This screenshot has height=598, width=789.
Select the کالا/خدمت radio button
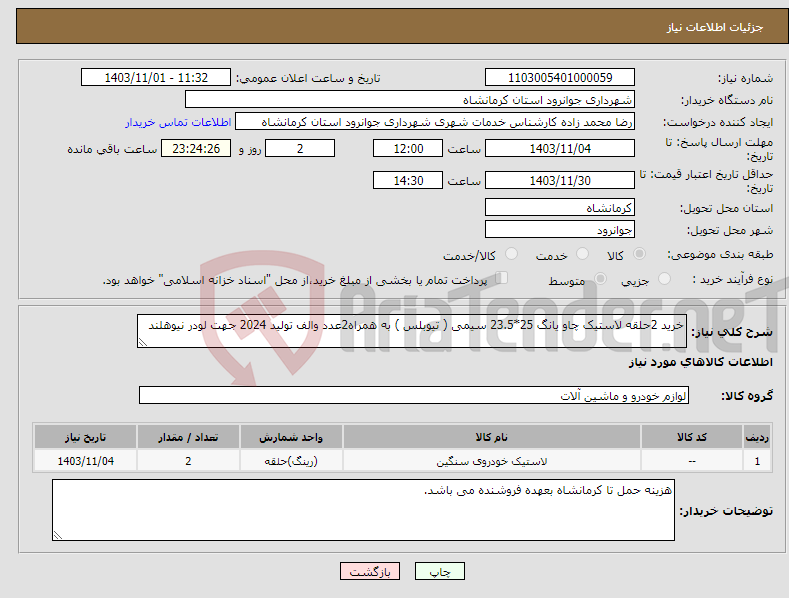pyautogui.click(x=511, y=254)
